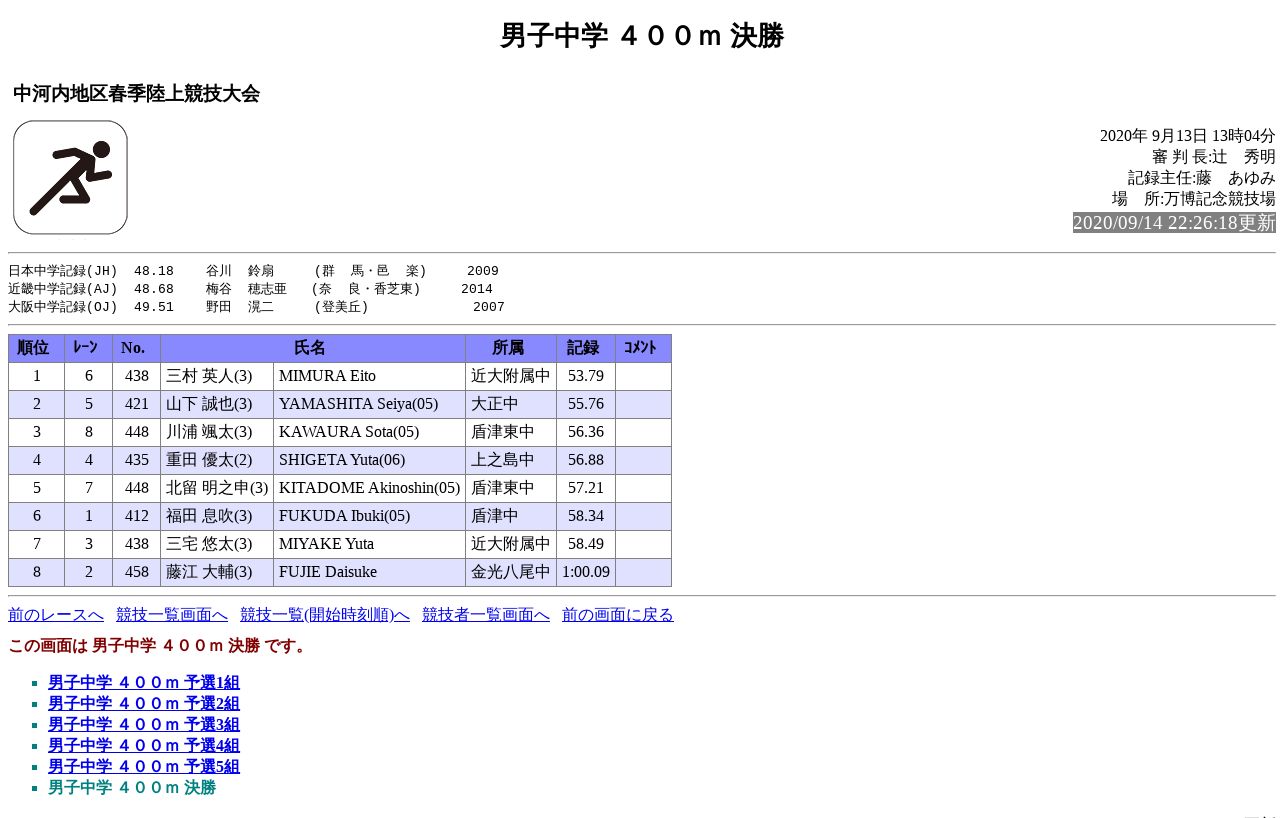The width and height of the screenshot is (1284, 818).
Task: Select the 上之島中 affiliation cell
Action: 511,460
